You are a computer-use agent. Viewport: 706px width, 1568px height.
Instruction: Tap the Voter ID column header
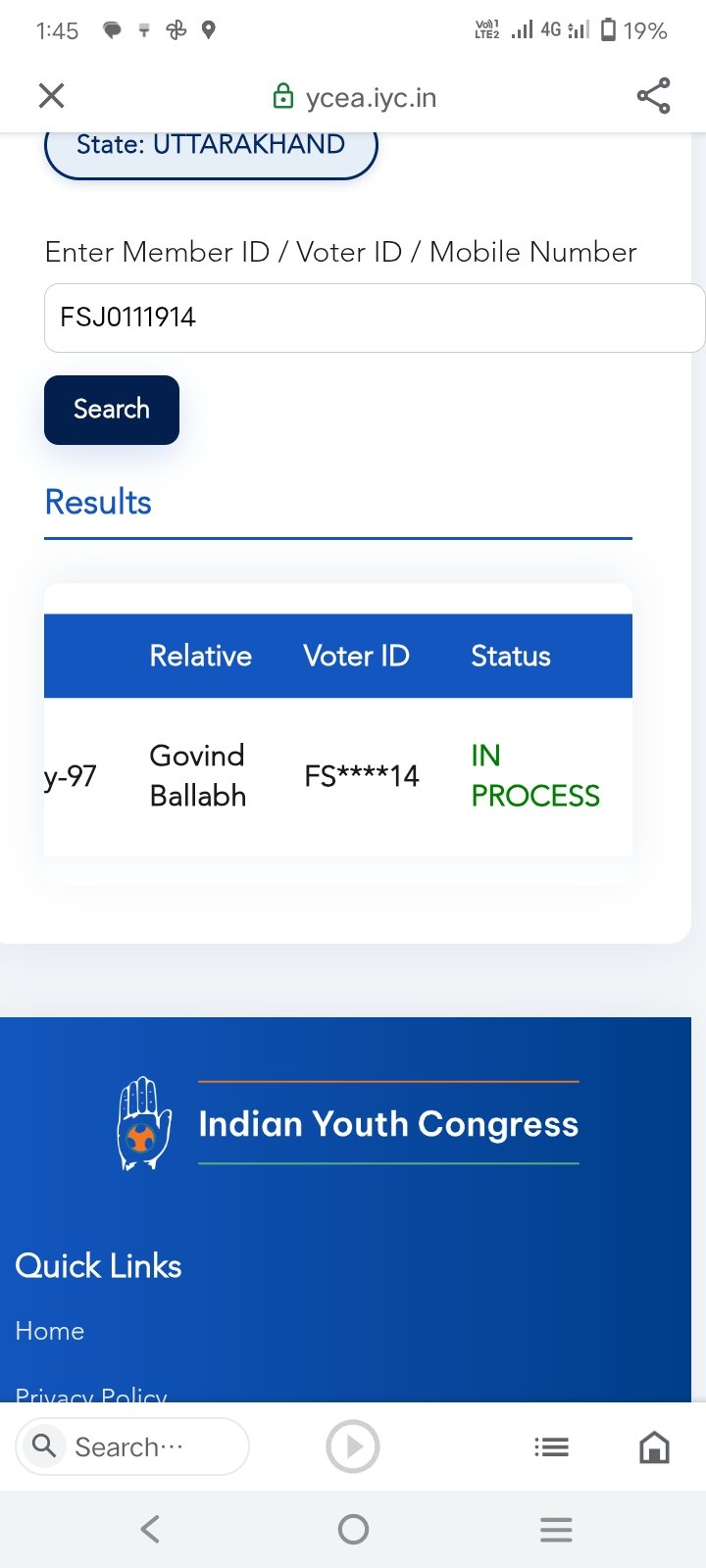click(356, 656)
